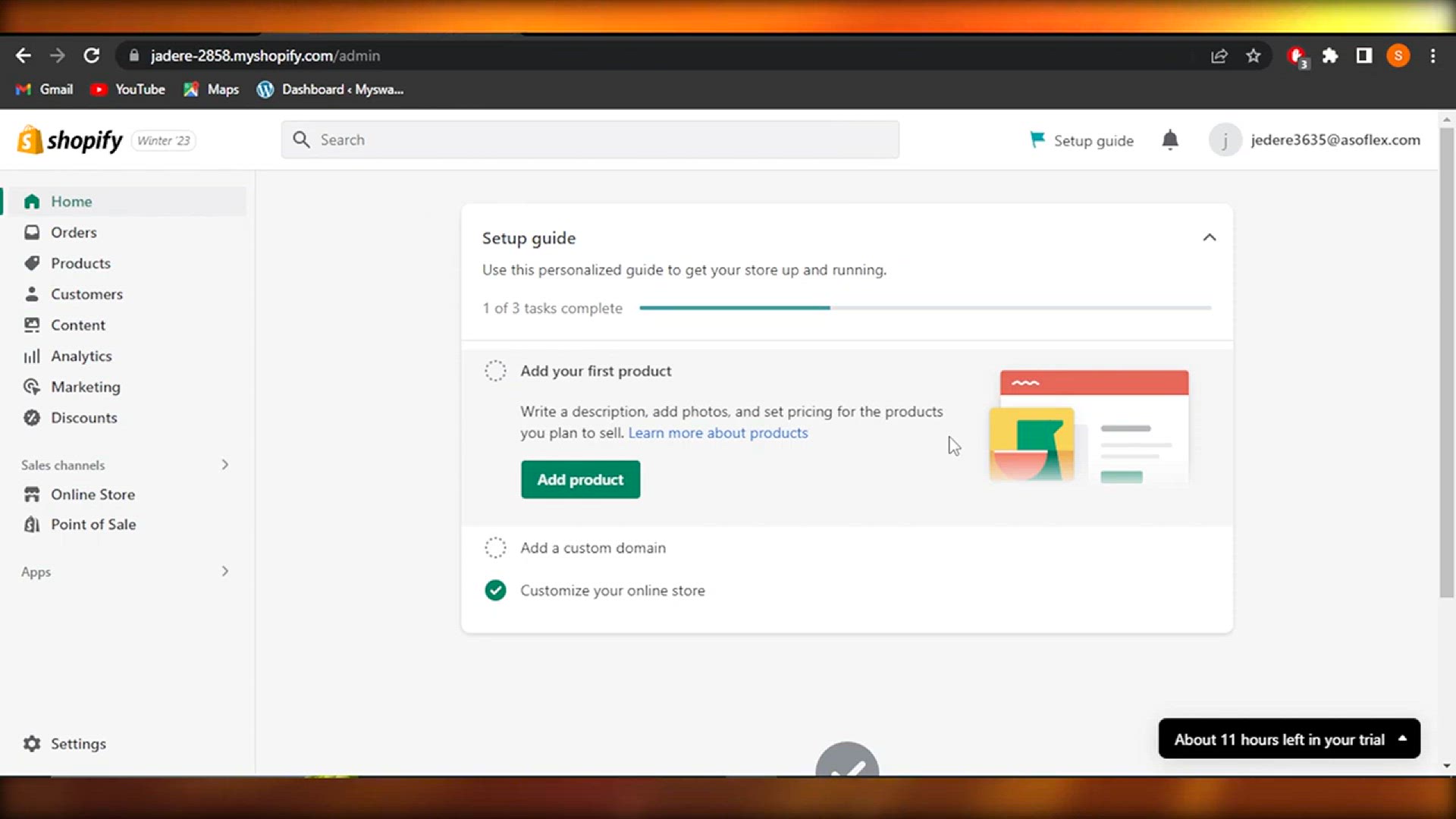Click the tasks complete progress bar
1456x819 pixels.
(x=925, y=308)
